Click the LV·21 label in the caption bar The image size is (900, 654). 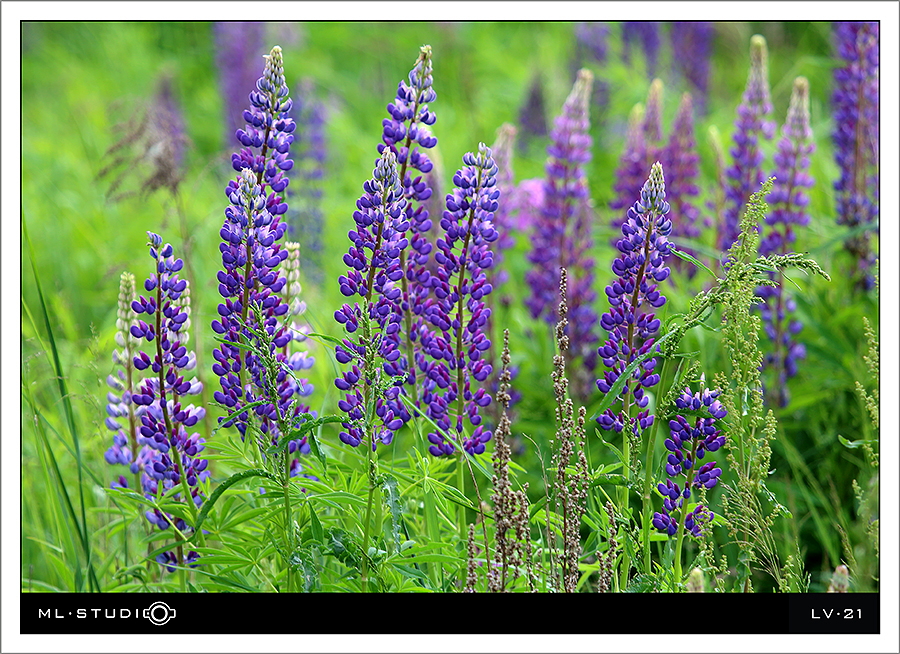pos(836,613)
